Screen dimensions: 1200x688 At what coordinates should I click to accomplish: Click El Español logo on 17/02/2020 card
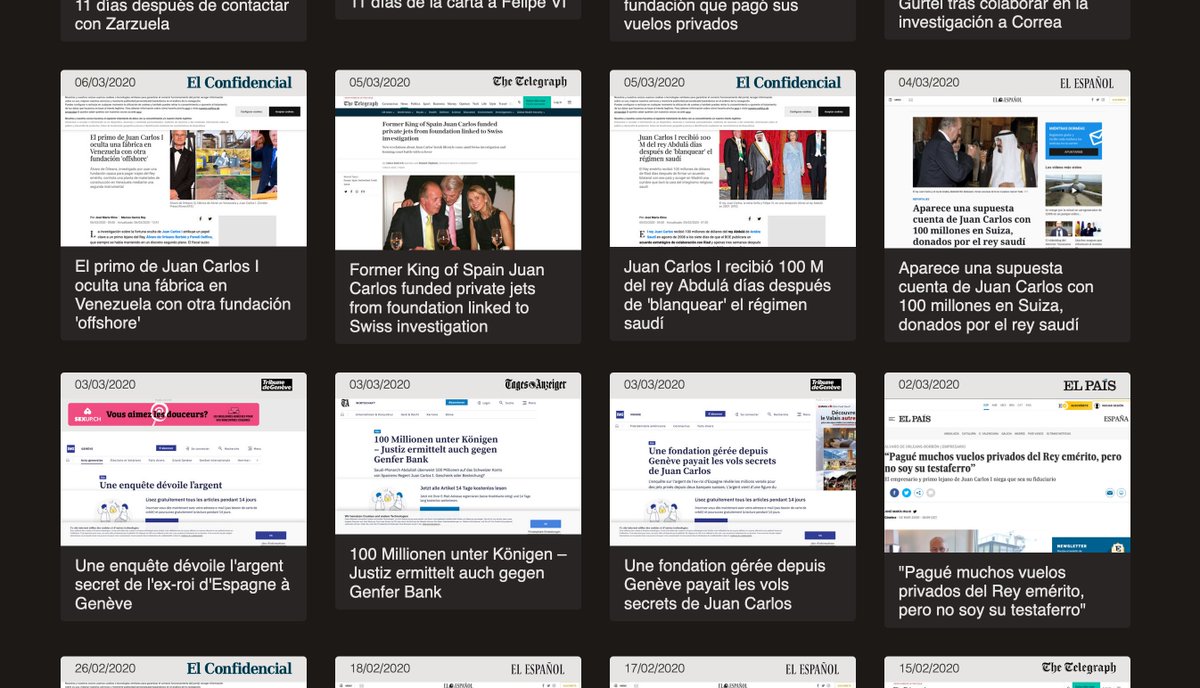(813, 668)
